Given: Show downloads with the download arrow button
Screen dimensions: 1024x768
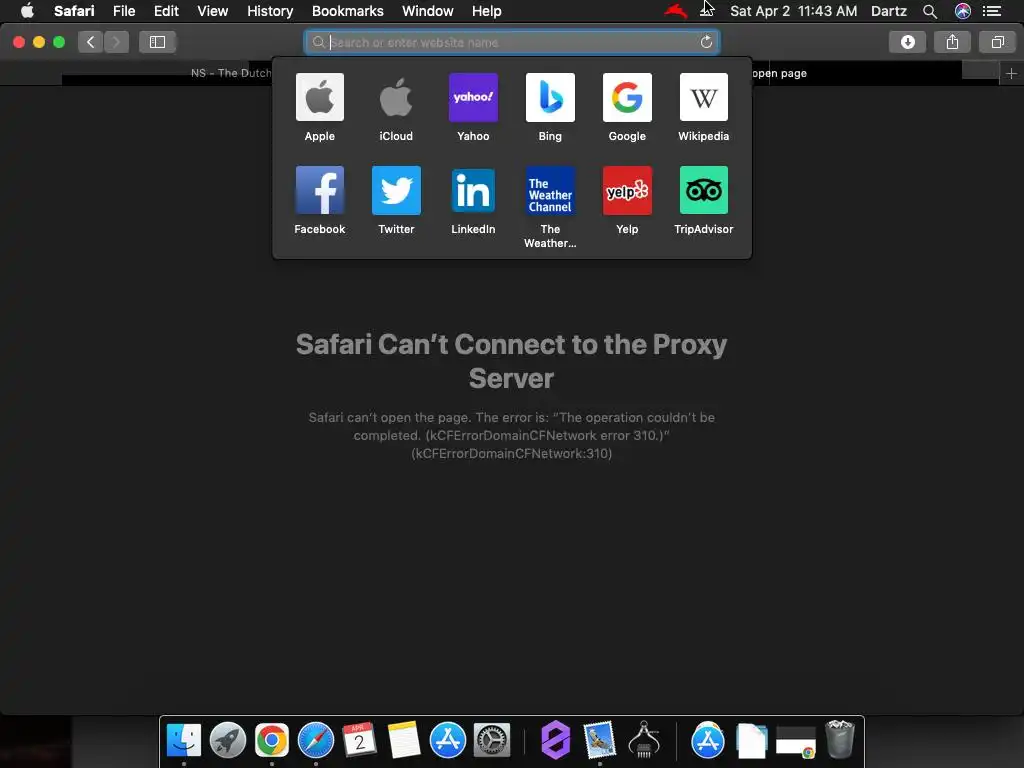Looking at the screenshot, I should point(907,42).
